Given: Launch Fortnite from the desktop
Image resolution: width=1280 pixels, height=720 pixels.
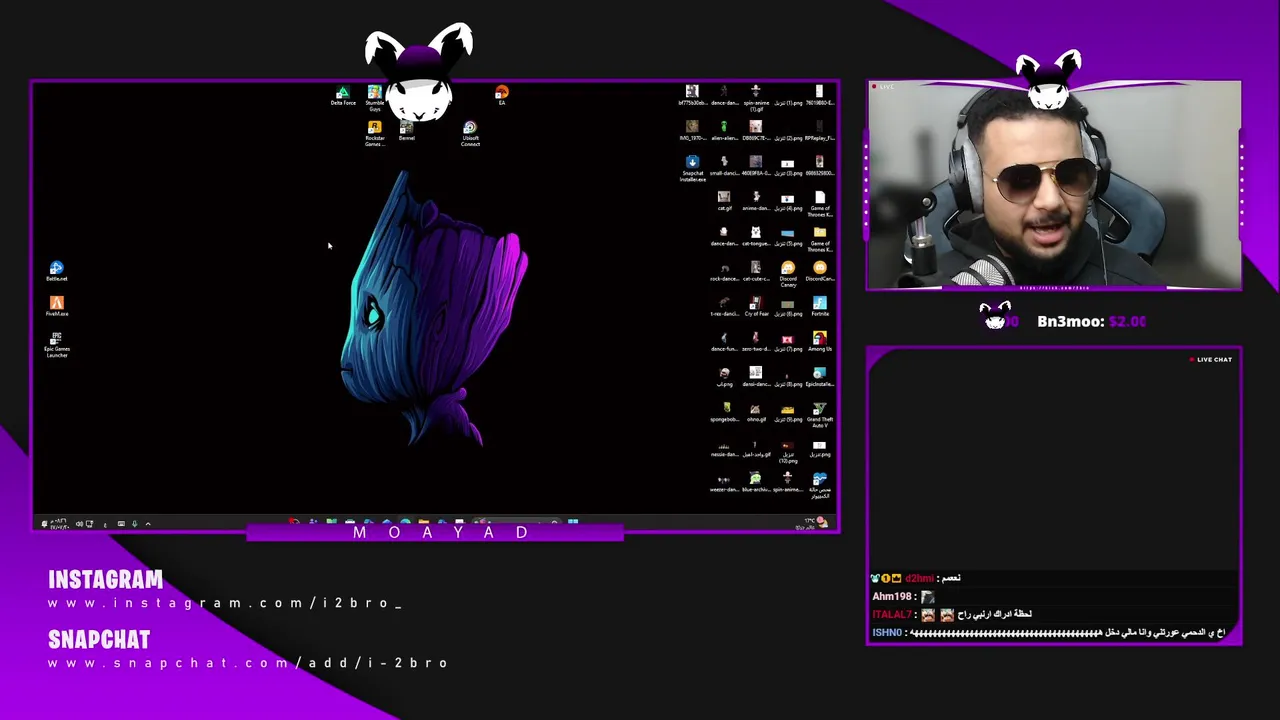Looking at the screenshot, I should (820, 306).
